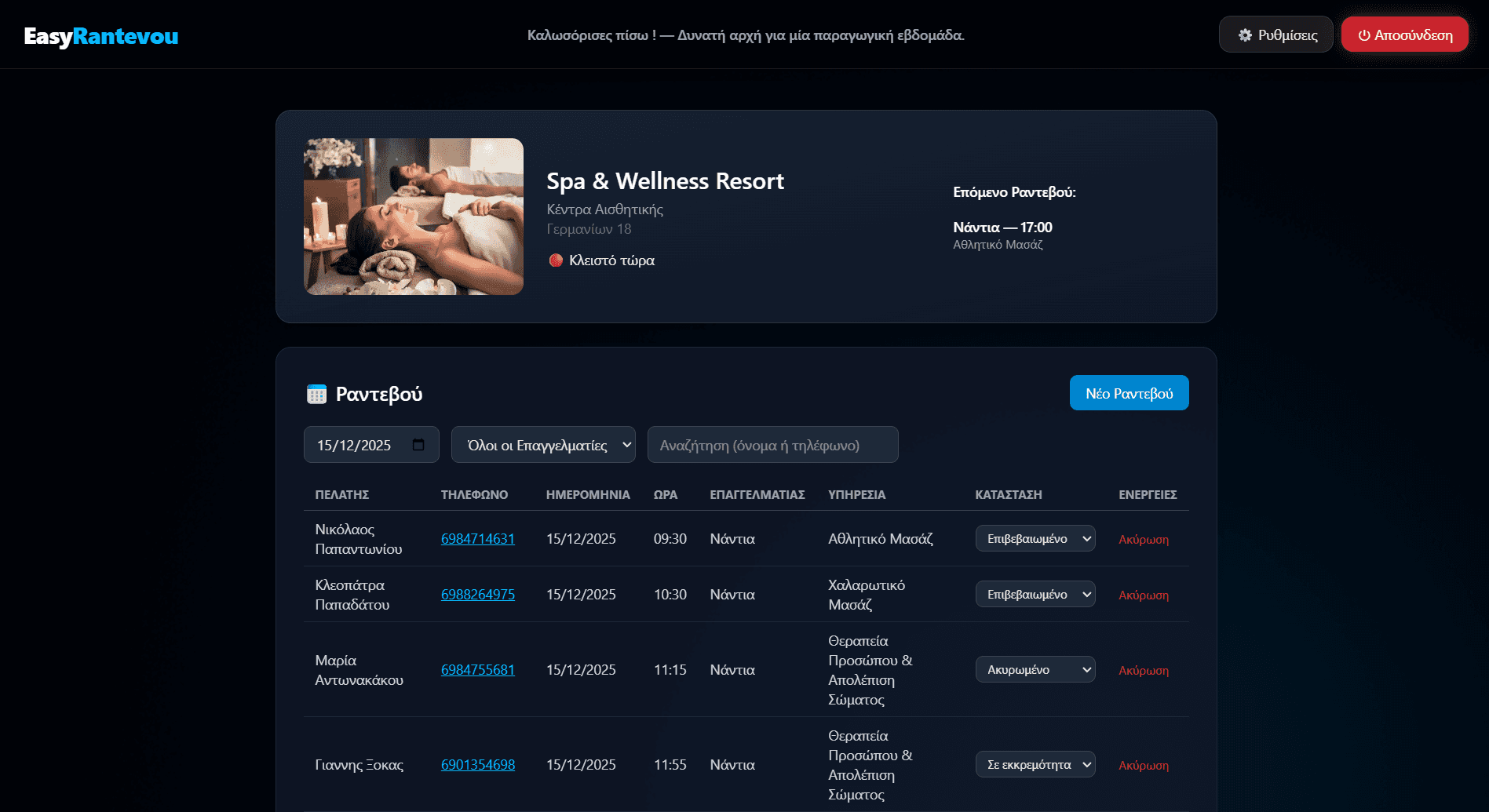Open status dropdown for Νικόλαος Παπαντωνίου
Image resolution: width=1489 pixels, height=812 pixels.
(x=1035, y=538)
